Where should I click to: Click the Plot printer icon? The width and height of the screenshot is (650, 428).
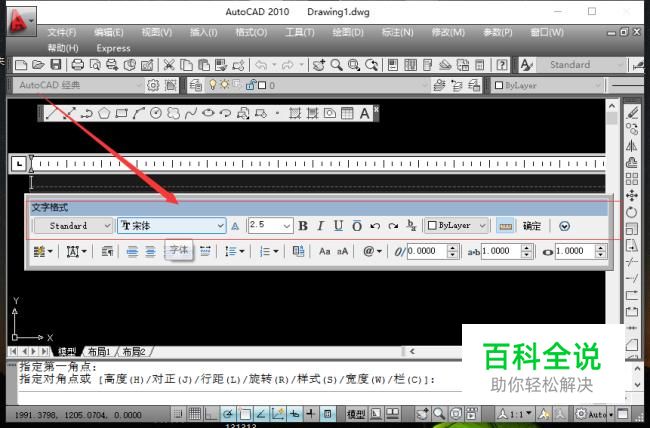[78, 65]
